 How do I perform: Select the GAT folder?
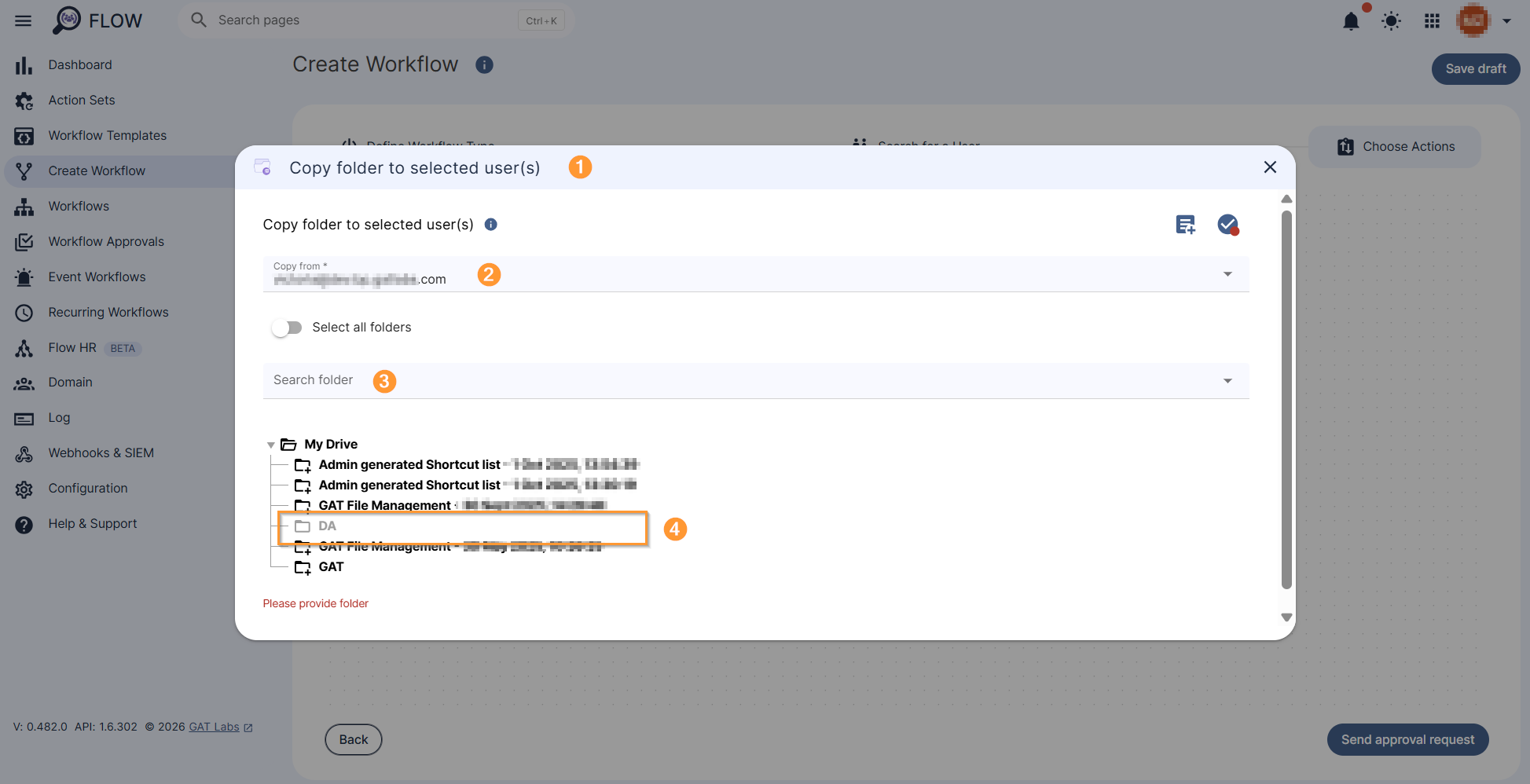(331, 567)
